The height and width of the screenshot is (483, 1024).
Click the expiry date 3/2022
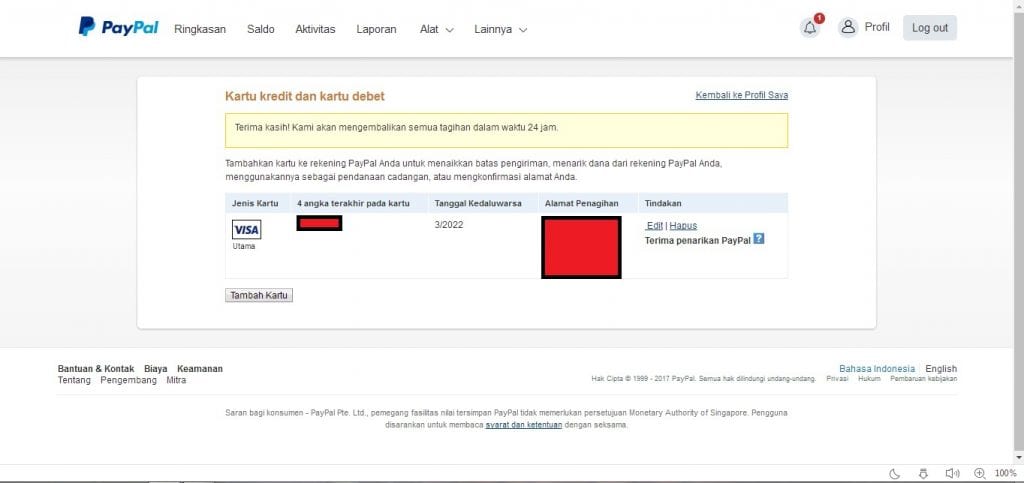click(x=448, y=225)
